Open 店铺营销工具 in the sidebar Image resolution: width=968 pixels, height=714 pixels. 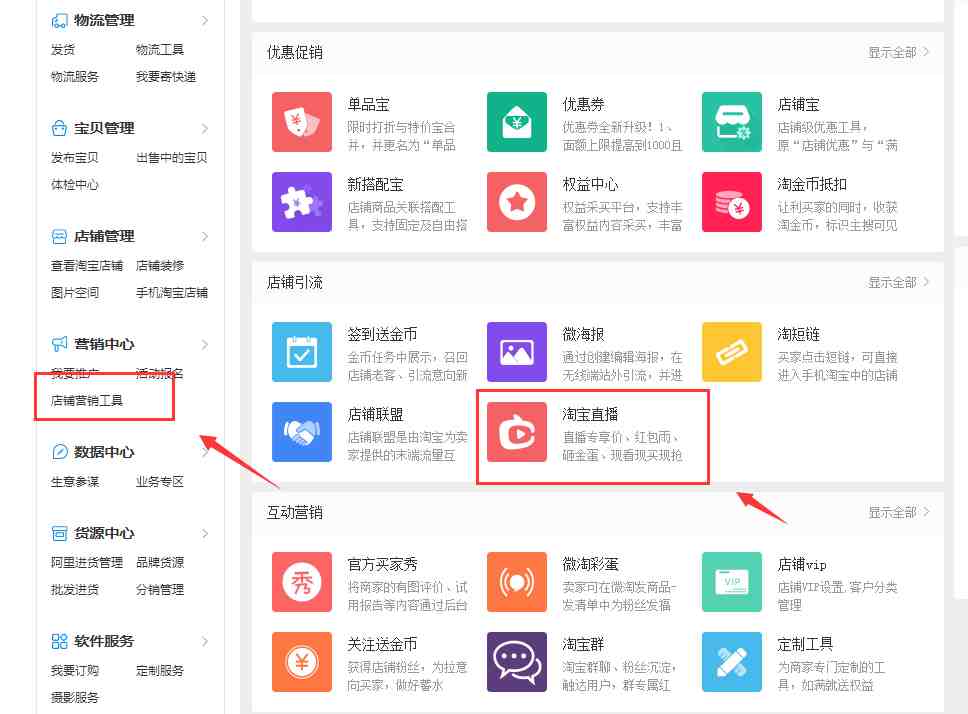click(x=87, y=401)
